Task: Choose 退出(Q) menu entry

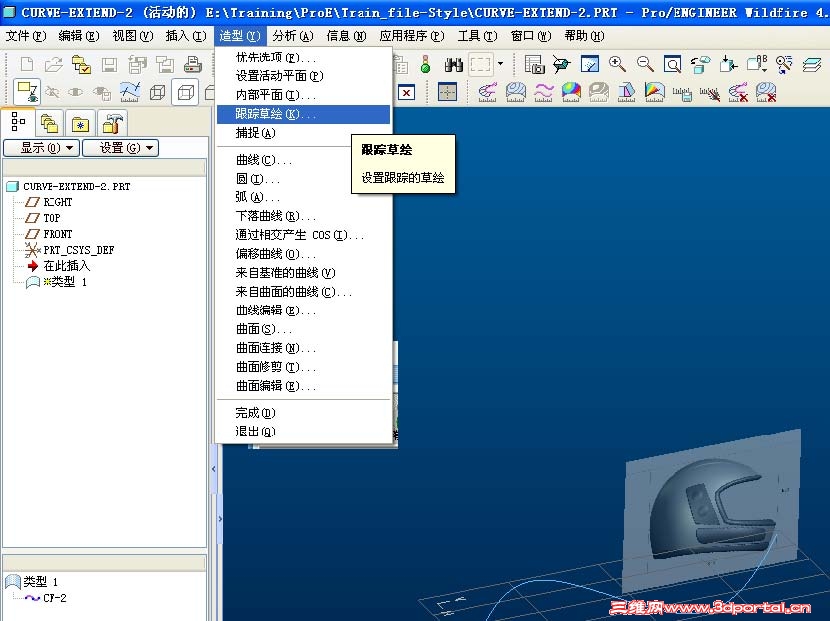Action: coord(303,431)
